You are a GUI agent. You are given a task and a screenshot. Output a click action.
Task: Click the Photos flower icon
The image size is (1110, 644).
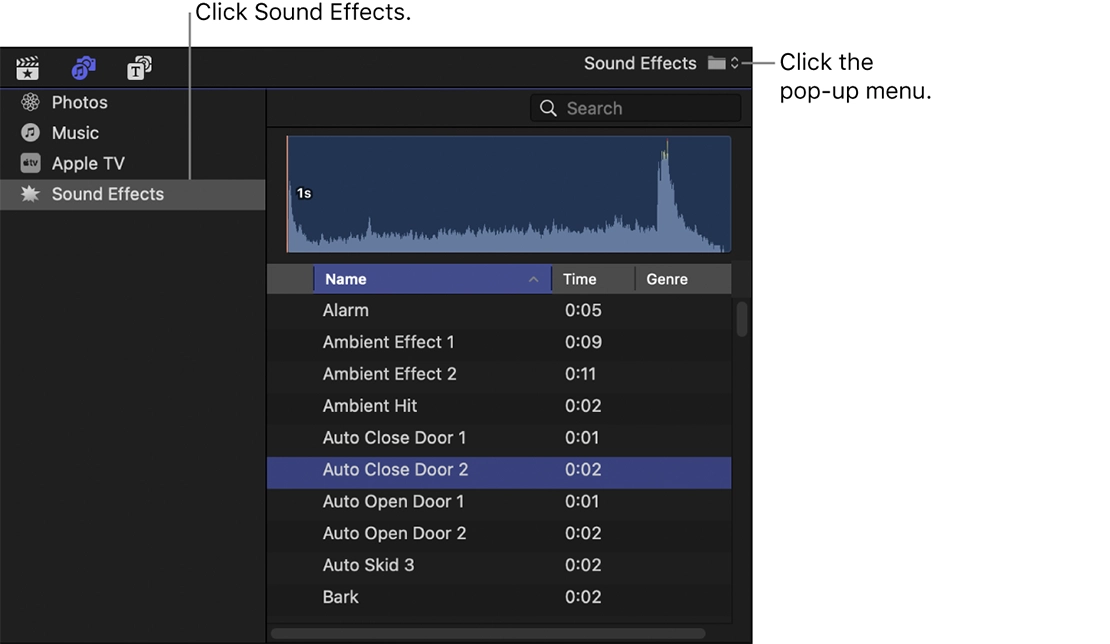(x=30, y=102)
